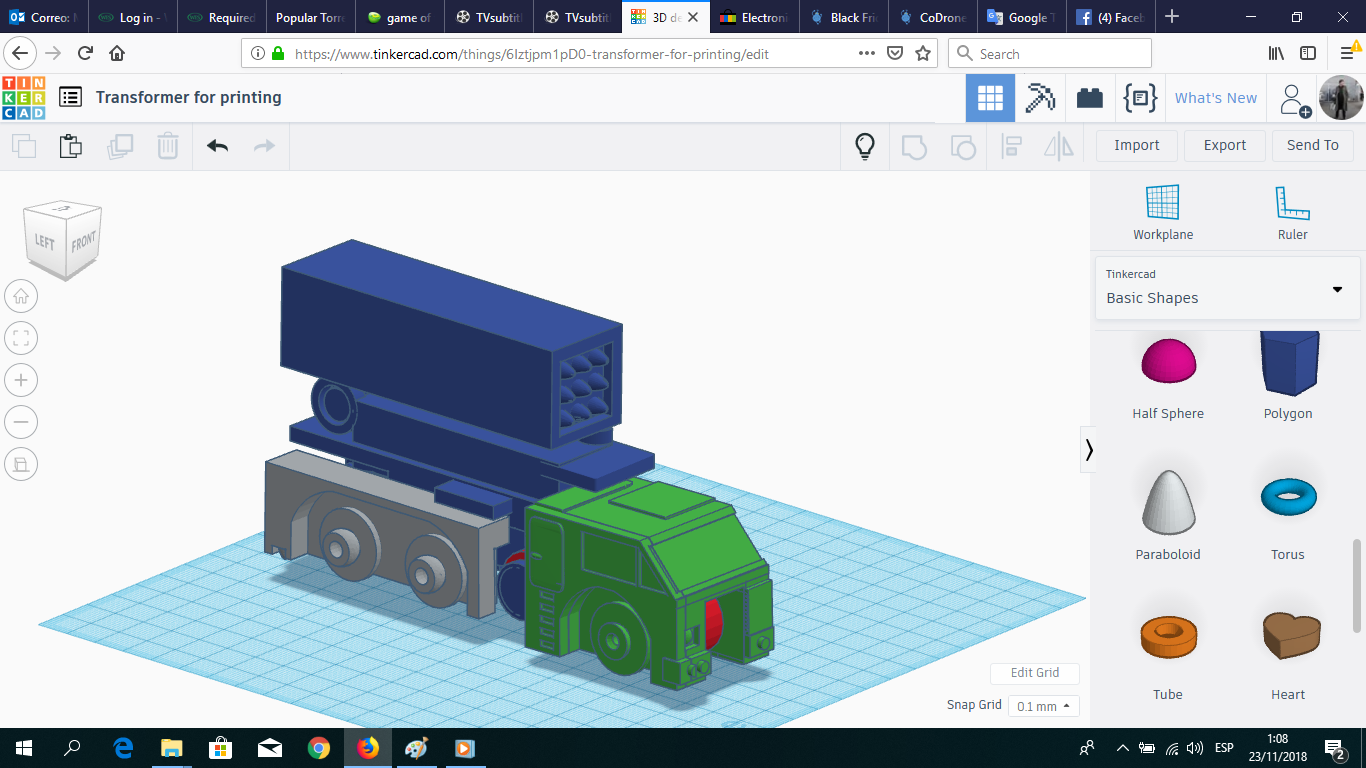Zoom out using the minus button

[x=21, y=422]
